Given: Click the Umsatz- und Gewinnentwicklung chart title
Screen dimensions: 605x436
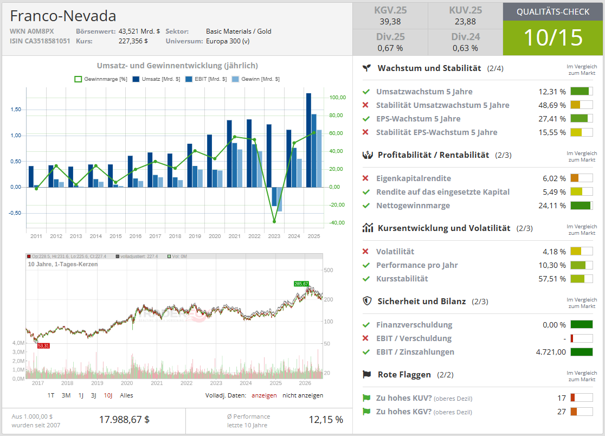Looking at the screenshot, I should (x=177, y=66).
